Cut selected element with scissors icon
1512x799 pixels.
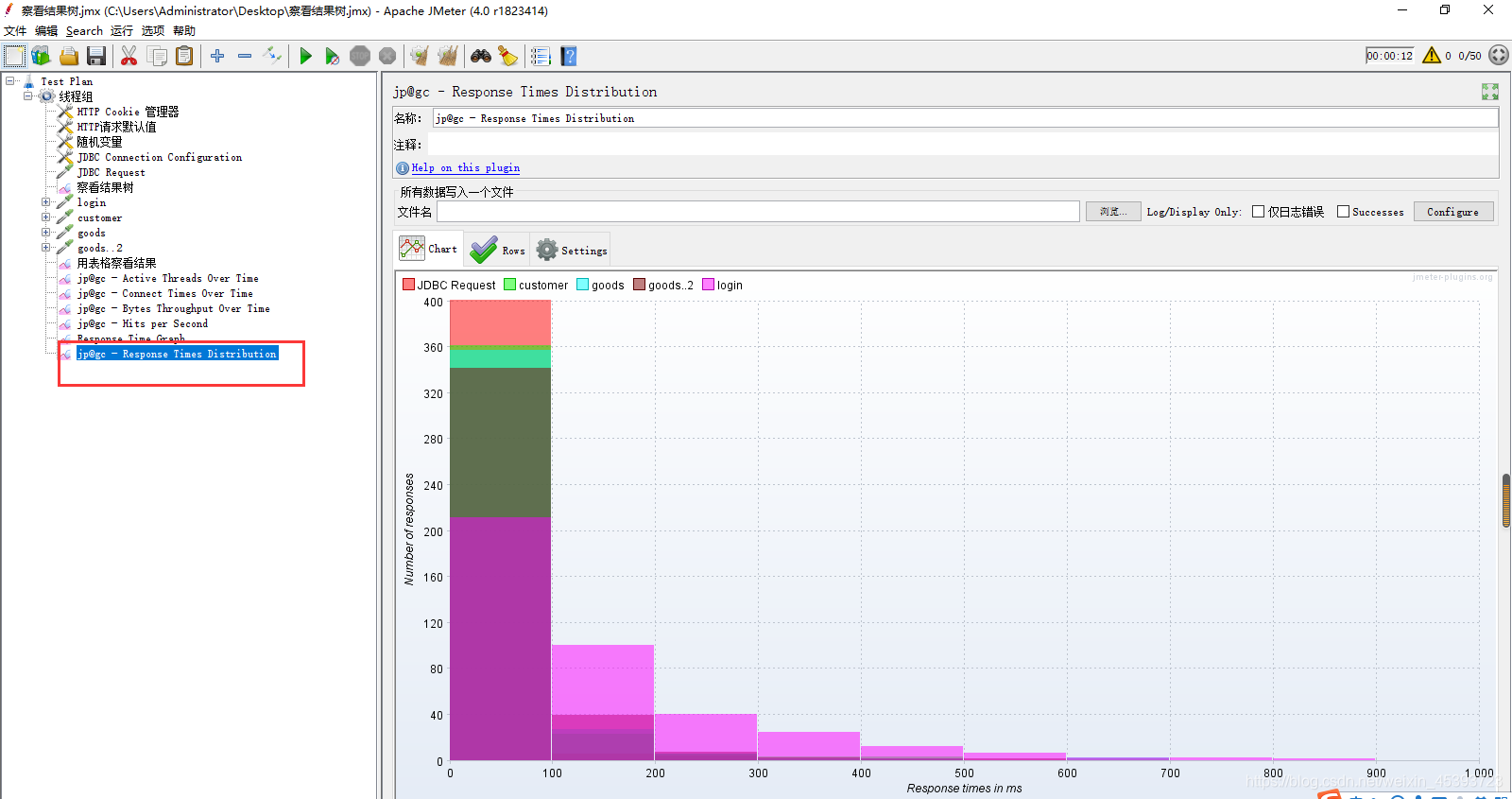pos(129,56)
